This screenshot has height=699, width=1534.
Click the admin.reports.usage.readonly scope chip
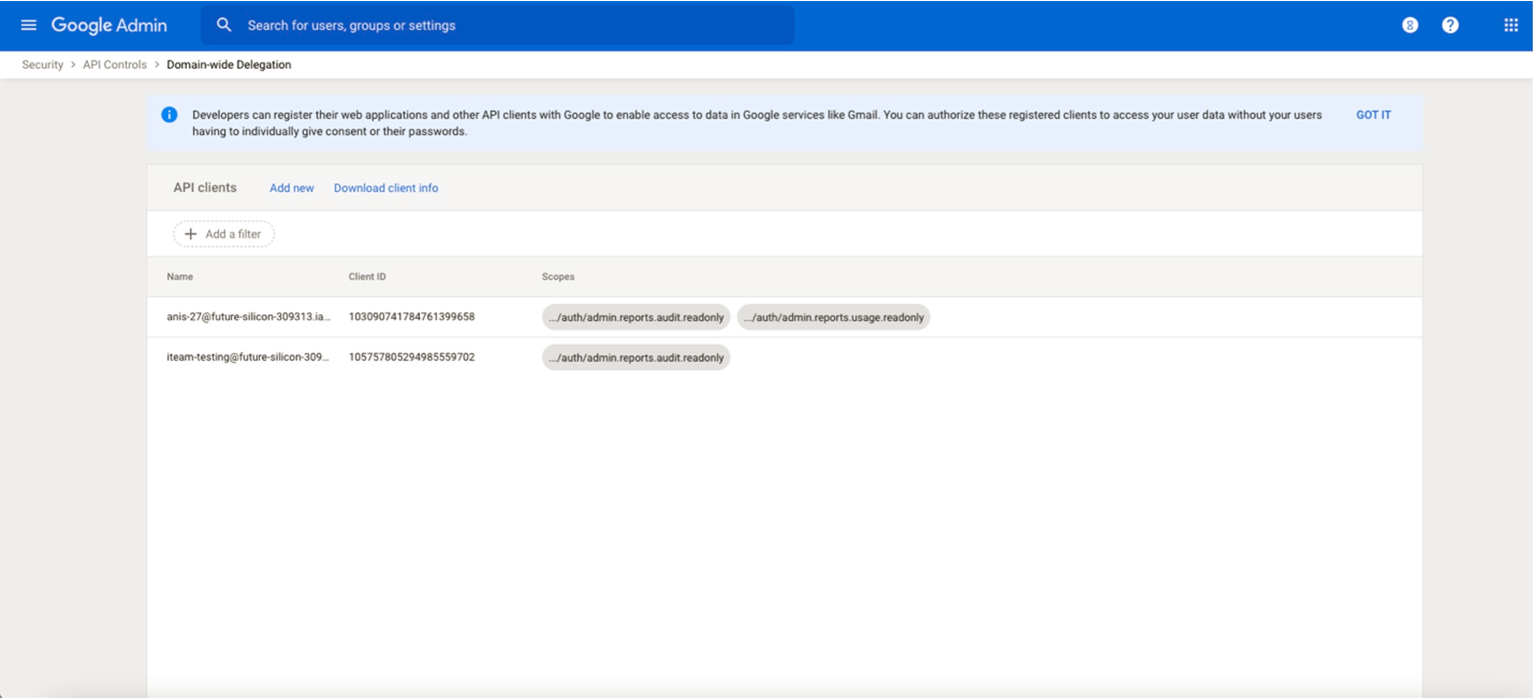(x=833, y=317)
